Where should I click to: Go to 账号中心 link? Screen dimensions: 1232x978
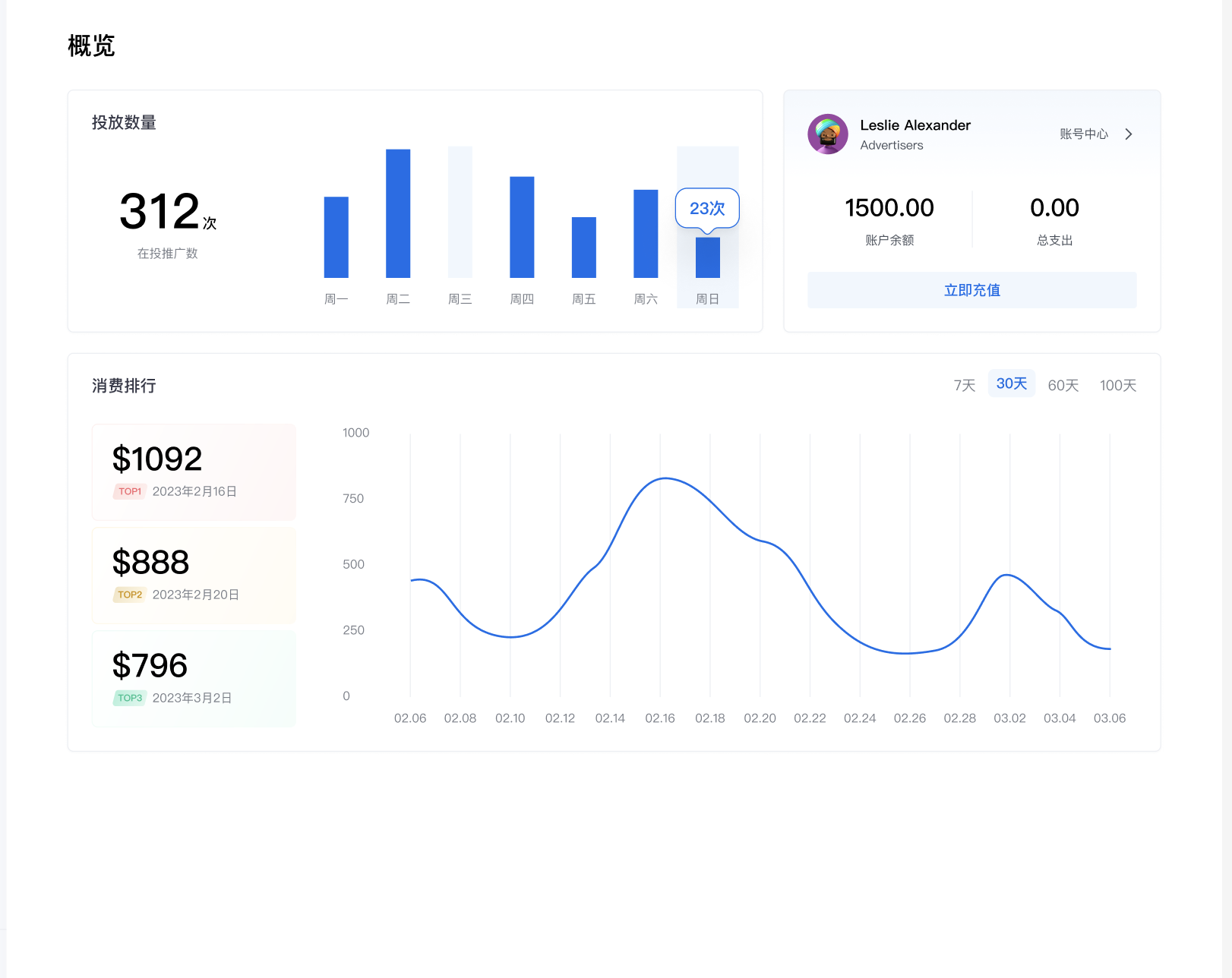coord(1084,134)
